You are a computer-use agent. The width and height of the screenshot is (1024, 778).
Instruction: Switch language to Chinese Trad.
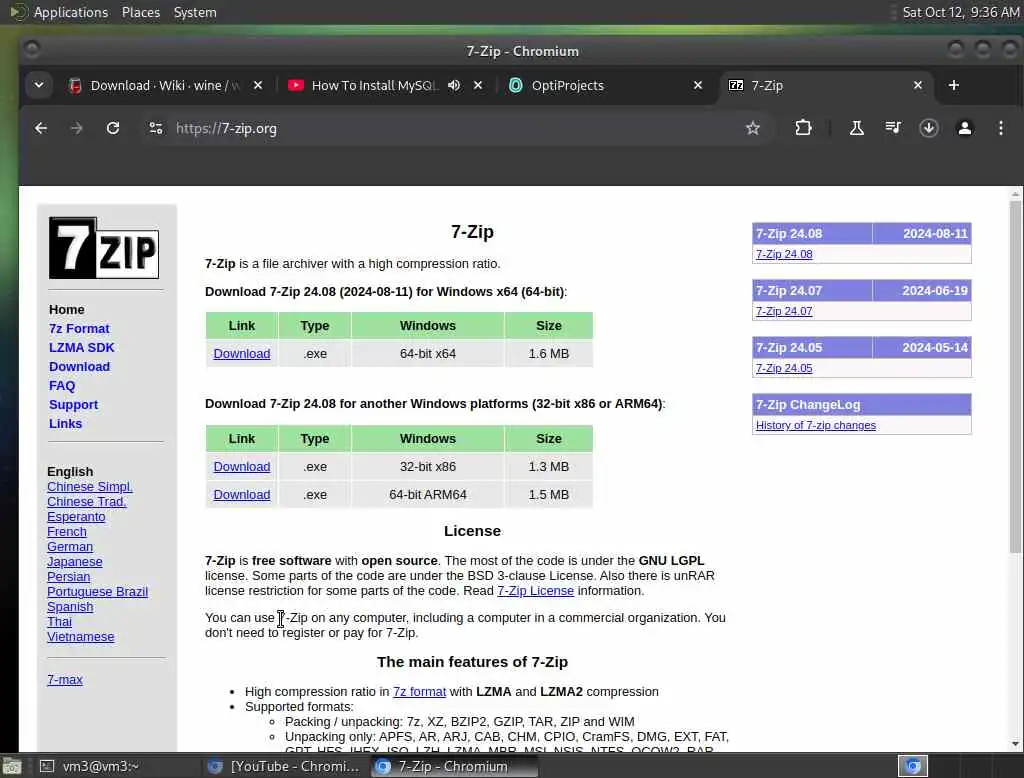(86, 502)
